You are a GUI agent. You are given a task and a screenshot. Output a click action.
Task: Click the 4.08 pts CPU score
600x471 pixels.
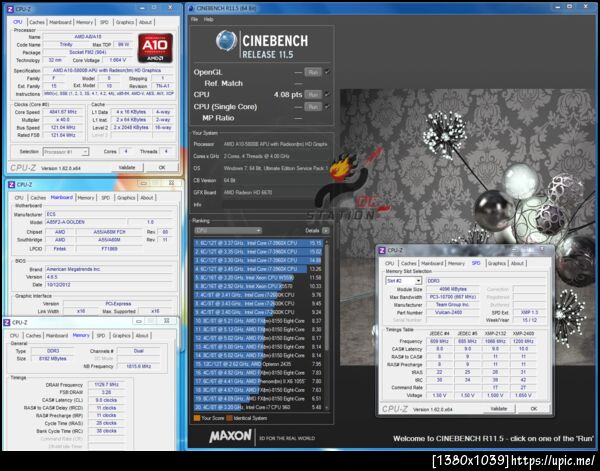click(x=288, y=95)
